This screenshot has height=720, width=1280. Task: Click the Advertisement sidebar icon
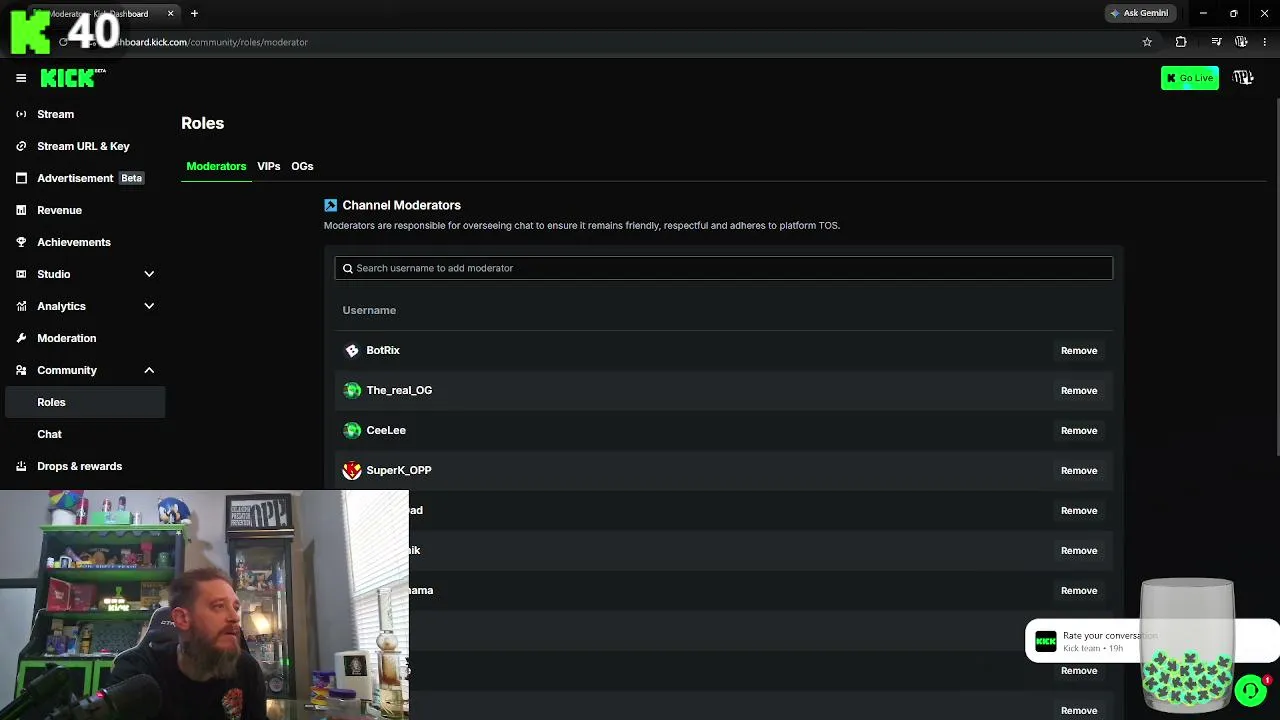[x=21, y=178]
